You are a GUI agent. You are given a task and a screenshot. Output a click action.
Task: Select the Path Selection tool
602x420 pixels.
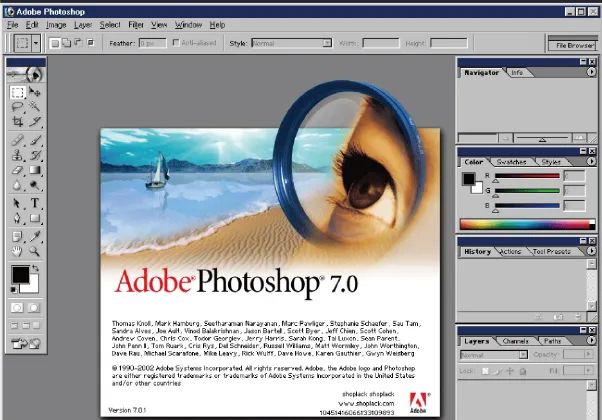click(x=17, y=203)
